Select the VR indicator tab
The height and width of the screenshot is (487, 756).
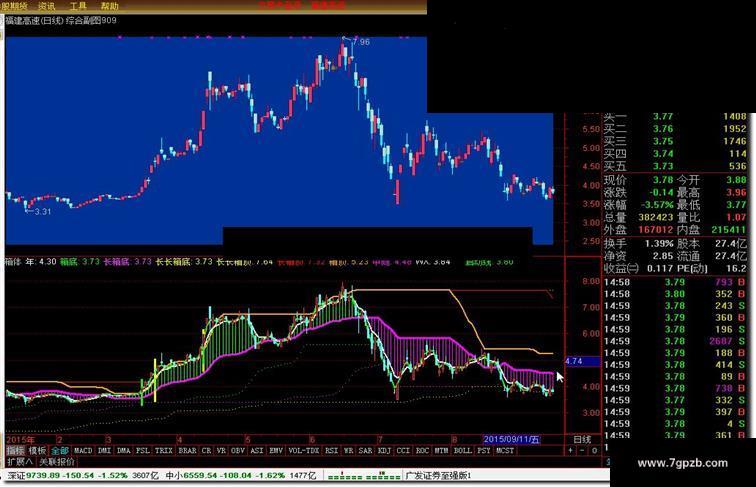[221, 451]
